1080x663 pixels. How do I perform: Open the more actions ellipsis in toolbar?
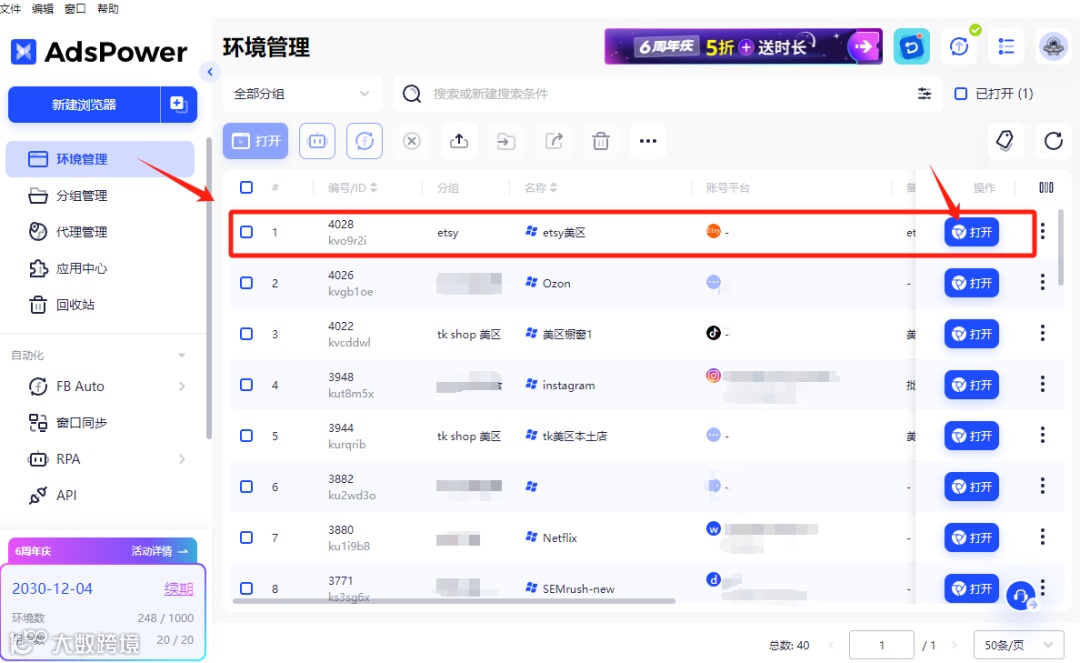pyautogui.click(x=648, y=141)
